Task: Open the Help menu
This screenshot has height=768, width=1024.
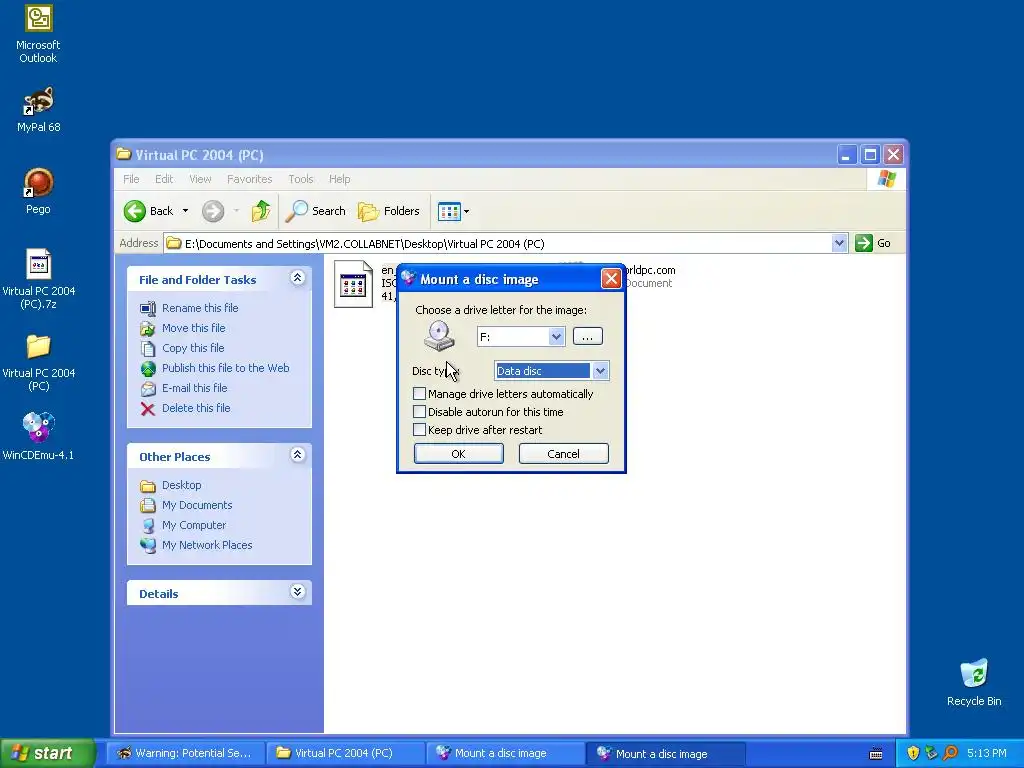Action: click(x=339, y=179)
